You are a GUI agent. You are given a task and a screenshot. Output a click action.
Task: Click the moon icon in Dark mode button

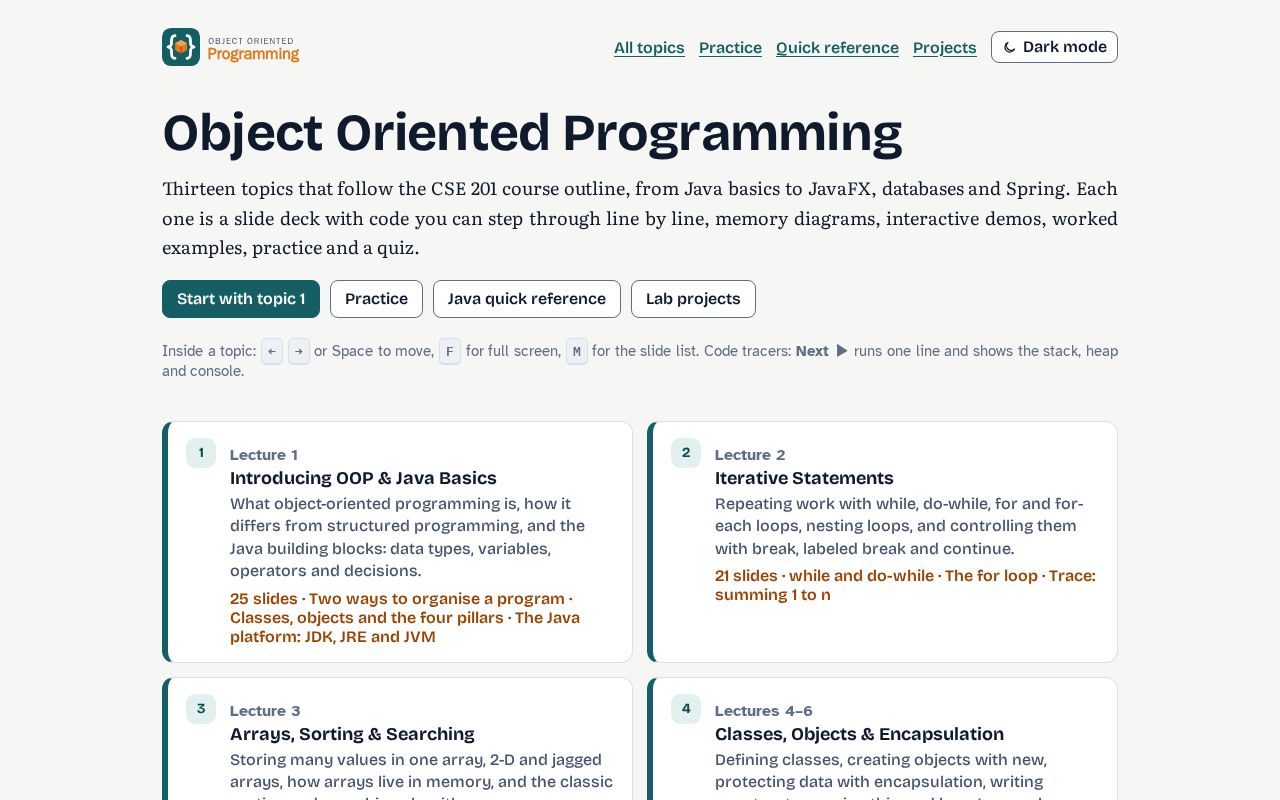click(x=1010, y=47)
